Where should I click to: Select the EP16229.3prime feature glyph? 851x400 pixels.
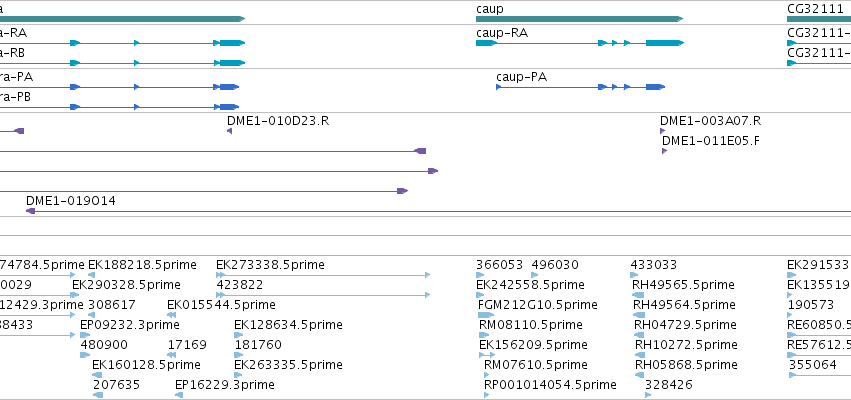coord(179,395)
